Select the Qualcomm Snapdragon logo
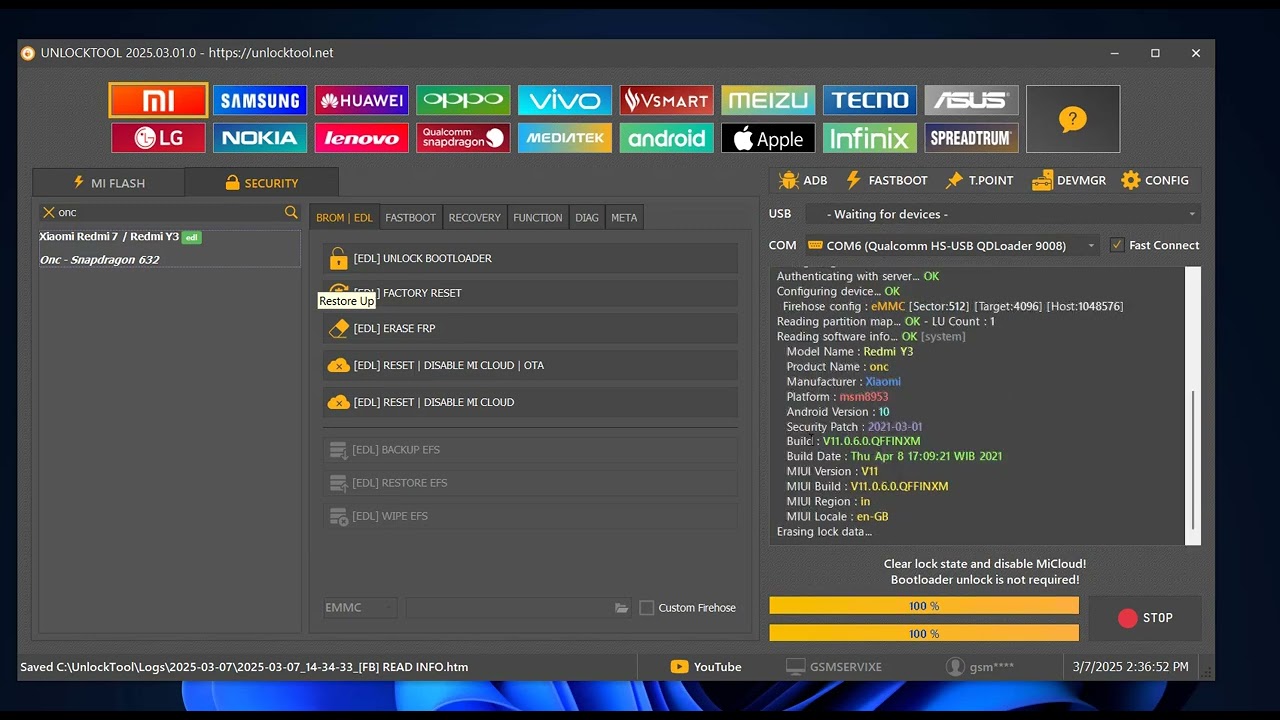1280x720 pixels. pos(463,138)
